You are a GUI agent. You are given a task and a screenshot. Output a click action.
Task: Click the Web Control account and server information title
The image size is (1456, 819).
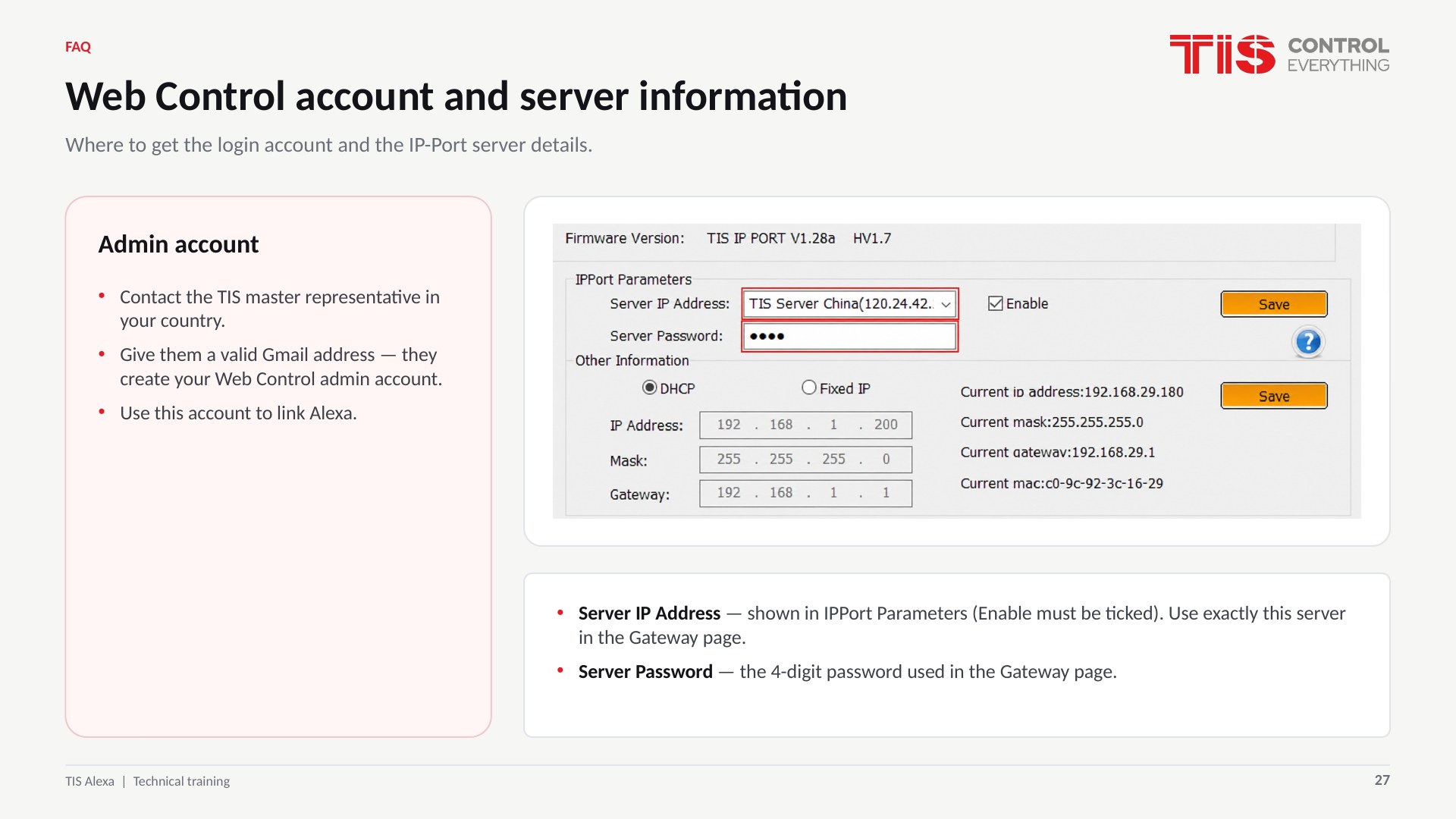(x=457, y=97)
